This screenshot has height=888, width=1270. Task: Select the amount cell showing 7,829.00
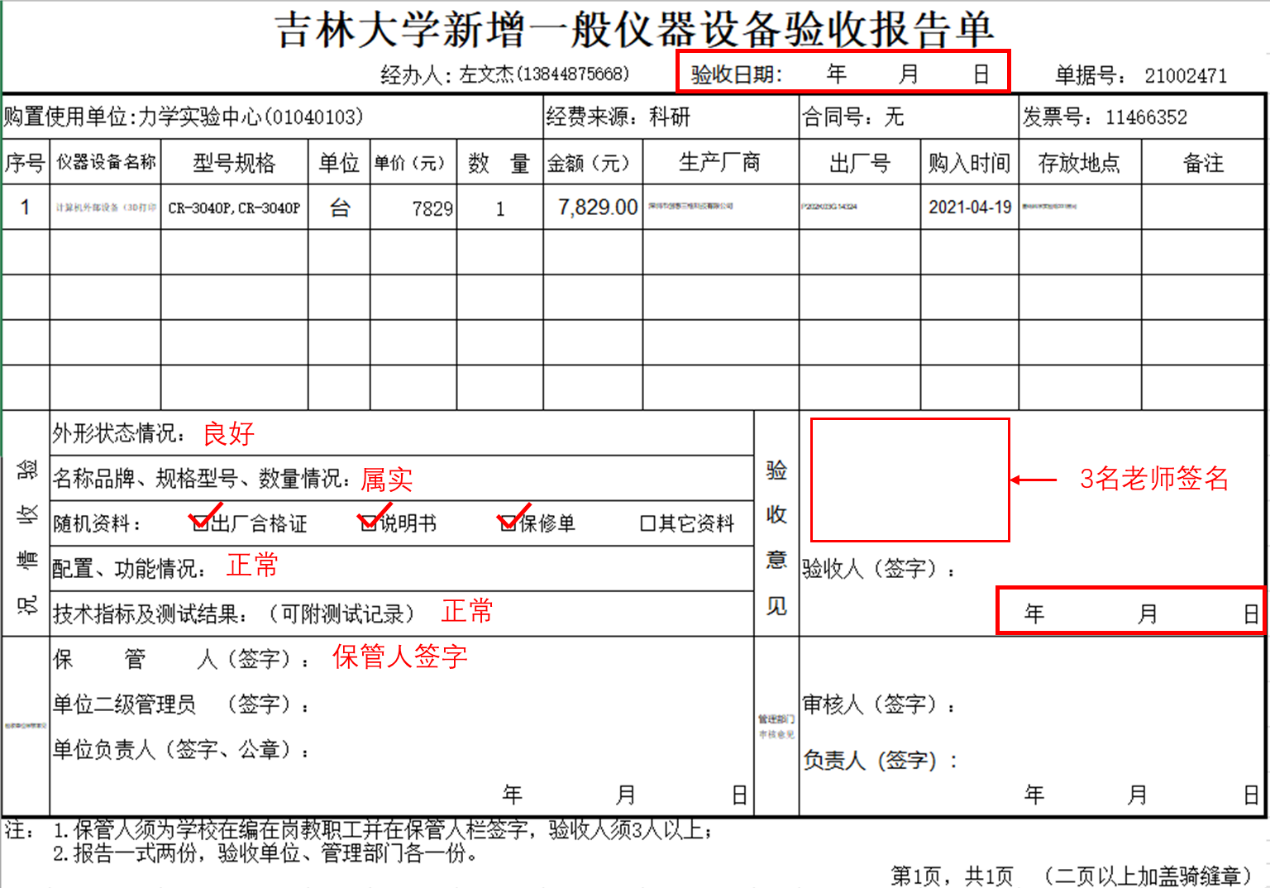591,208
